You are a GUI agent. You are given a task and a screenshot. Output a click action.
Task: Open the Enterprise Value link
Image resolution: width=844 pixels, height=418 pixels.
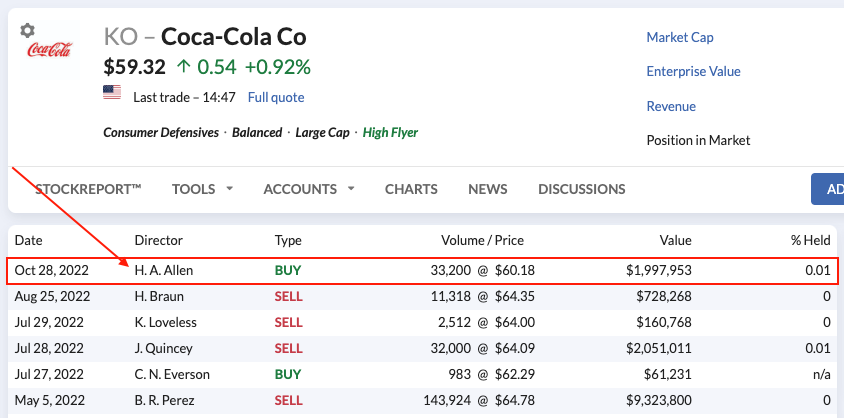[x=693, y=72]
